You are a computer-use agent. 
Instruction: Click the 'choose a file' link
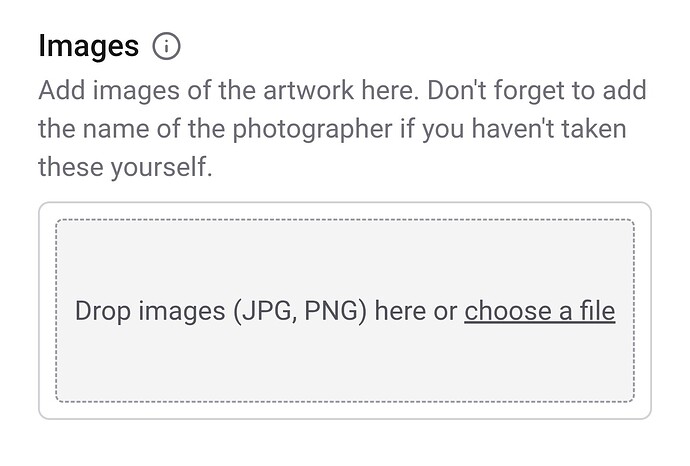point(540,311)
